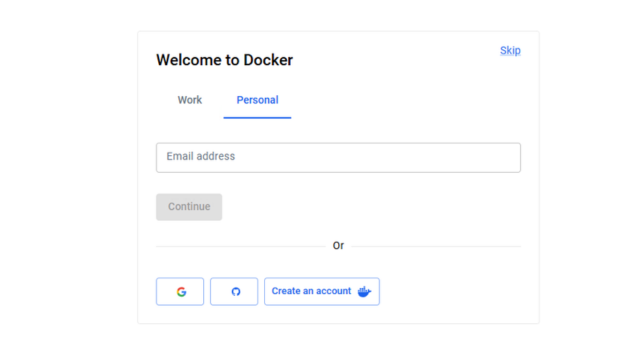Click the Skip link
This screenshot has height=360, width=640.
[x=510, y=51]
